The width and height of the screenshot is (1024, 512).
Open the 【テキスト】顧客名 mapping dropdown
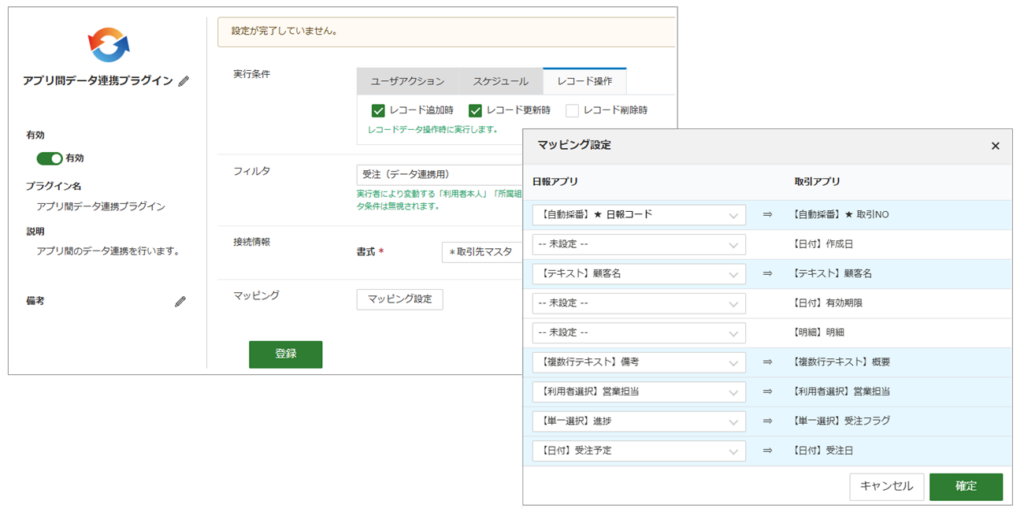click(x=639, y=274)
